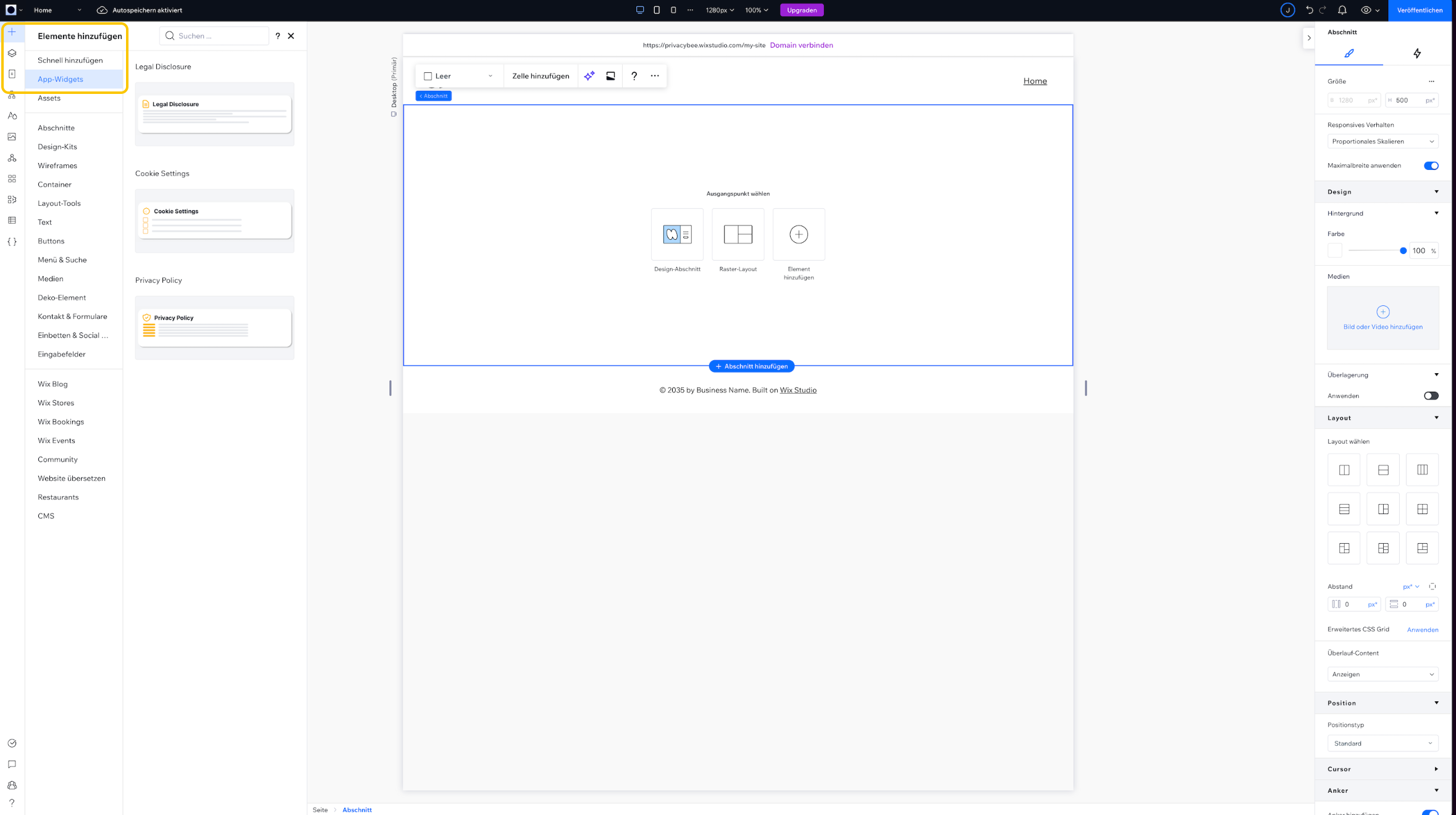Open the four-squares Apps icon in left rail
This screenshot has width=1456, height=815.
[x=12, y=179]
